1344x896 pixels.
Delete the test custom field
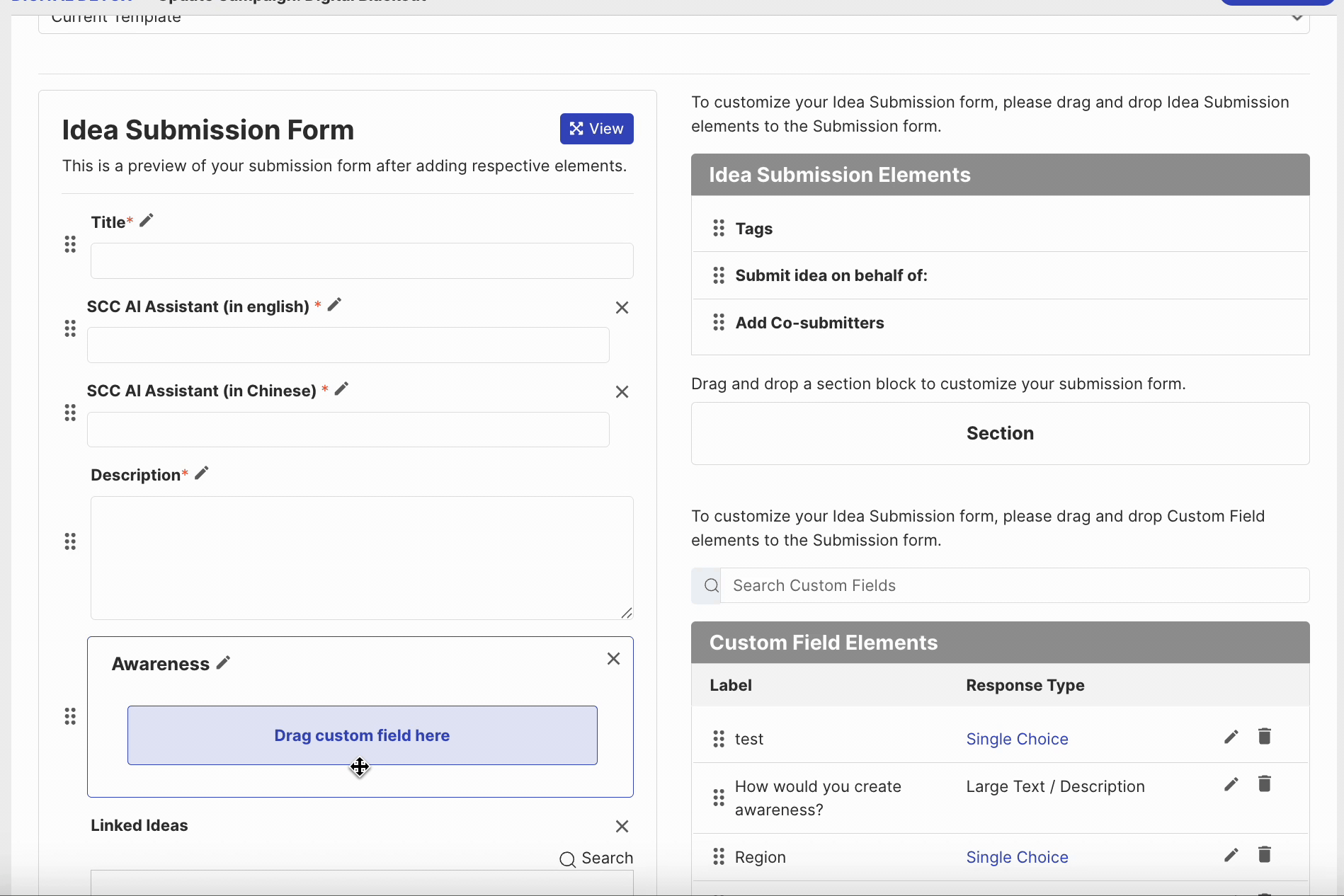(1265, 736)
